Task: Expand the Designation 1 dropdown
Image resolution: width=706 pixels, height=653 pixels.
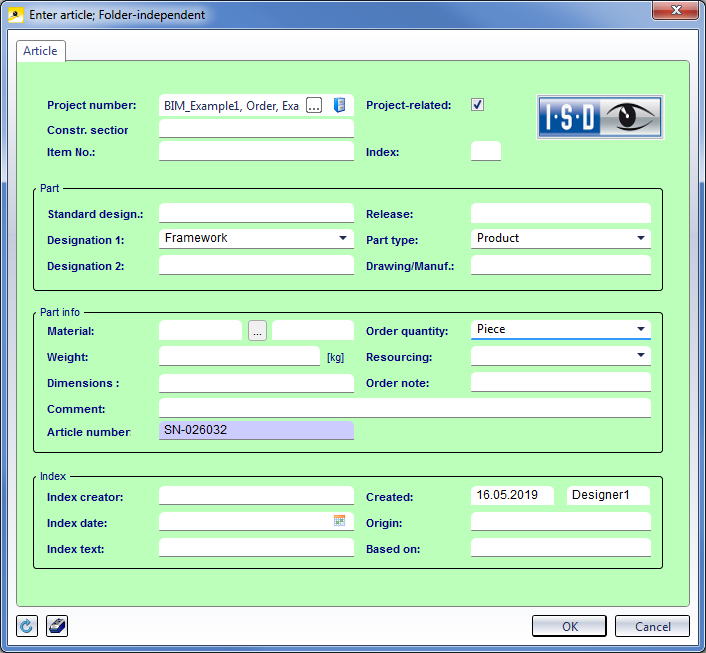Action: click(343, 238)
